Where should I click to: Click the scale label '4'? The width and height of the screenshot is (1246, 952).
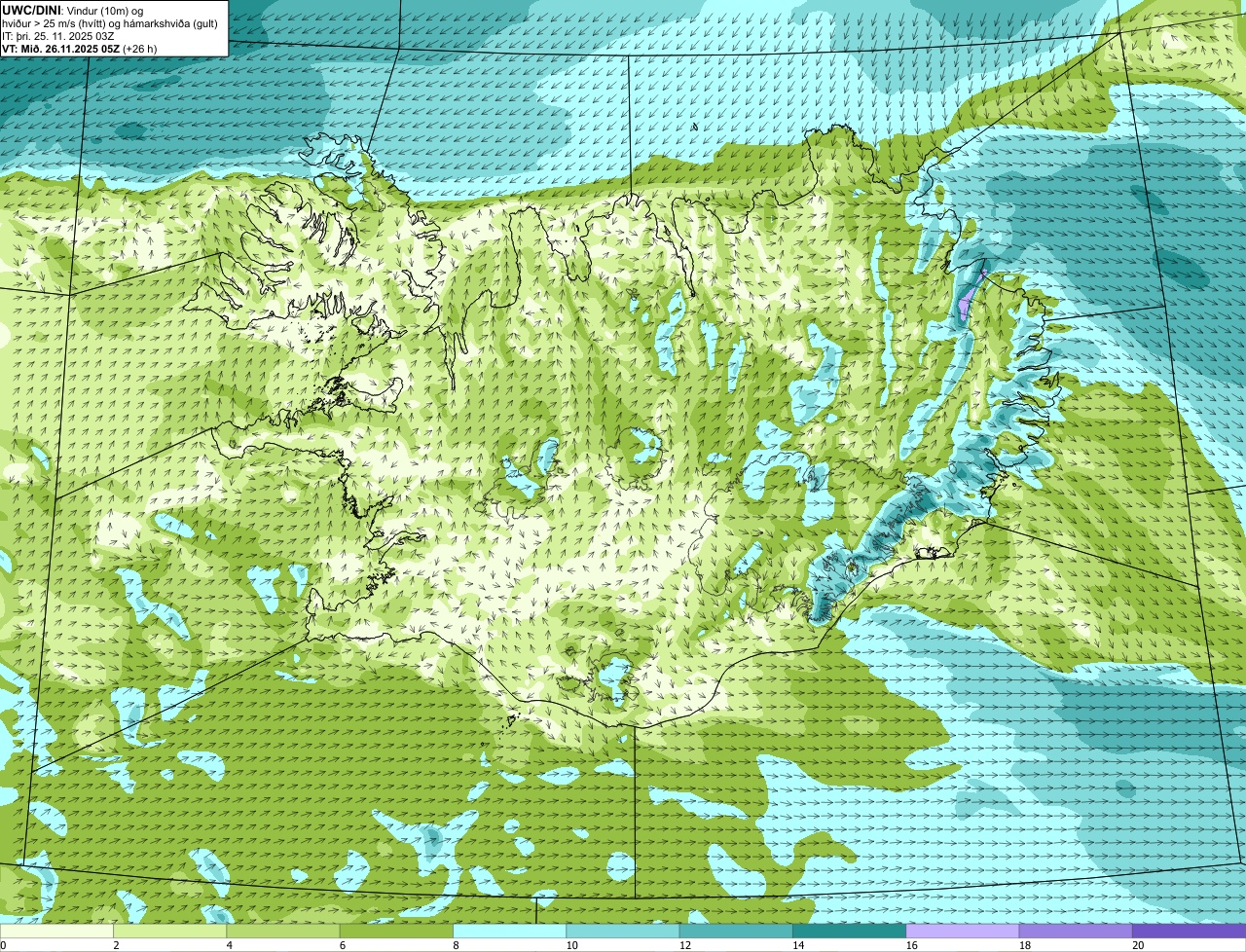click(229, 945)
